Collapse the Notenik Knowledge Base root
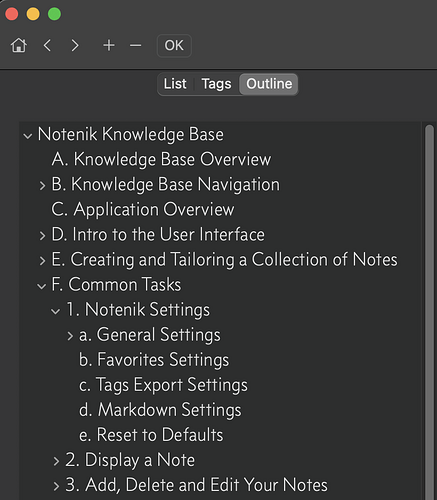The image size is (437, 500). point(28,136)
